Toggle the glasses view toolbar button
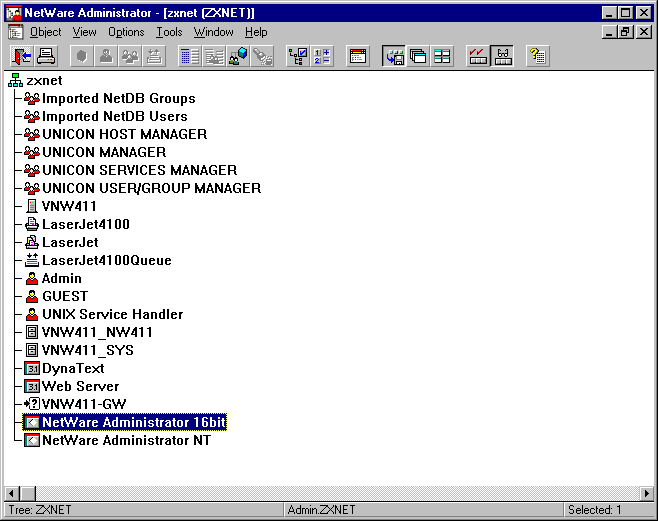The height and width of the screenshot is (521, 658). coord(502,56)
